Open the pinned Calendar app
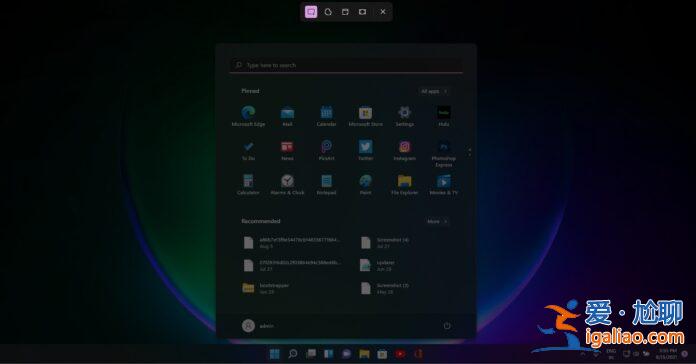The height and width of the screenshot is (364, 696). 327,116
